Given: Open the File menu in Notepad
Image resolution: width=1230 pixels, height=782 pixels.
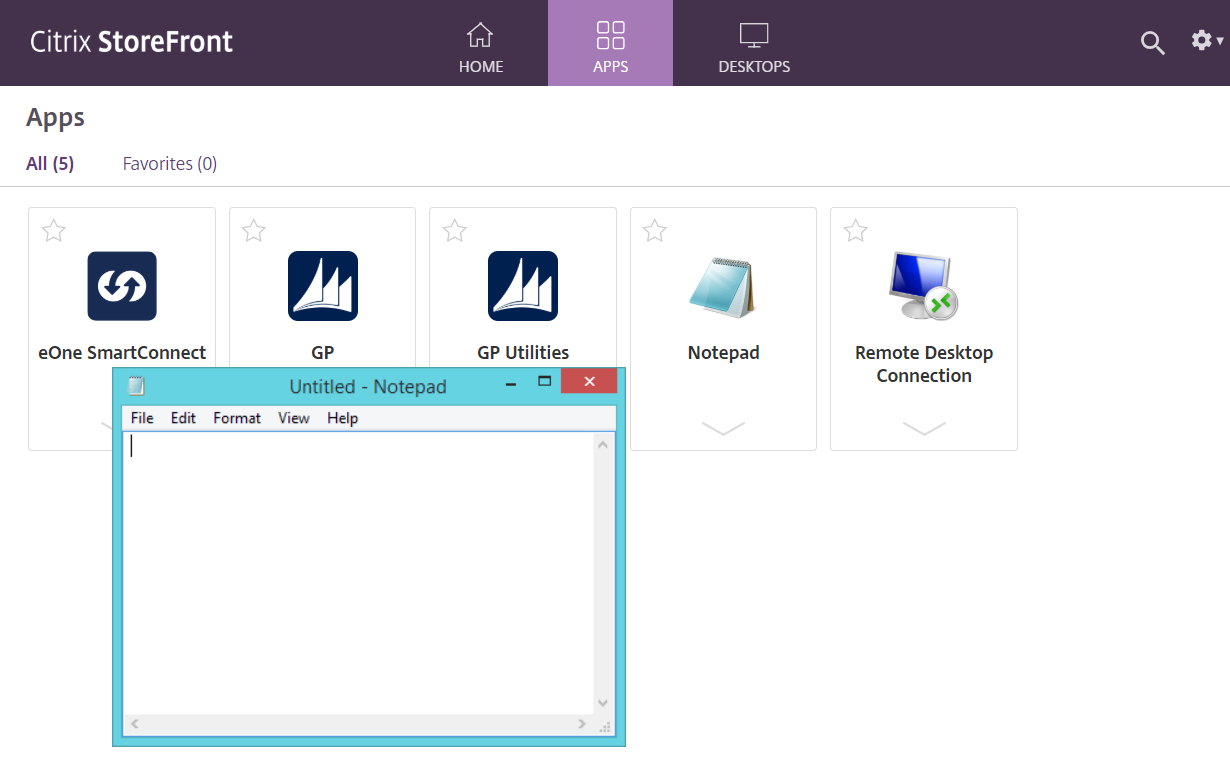Looking at the screenshot, I should coord(142,418).
